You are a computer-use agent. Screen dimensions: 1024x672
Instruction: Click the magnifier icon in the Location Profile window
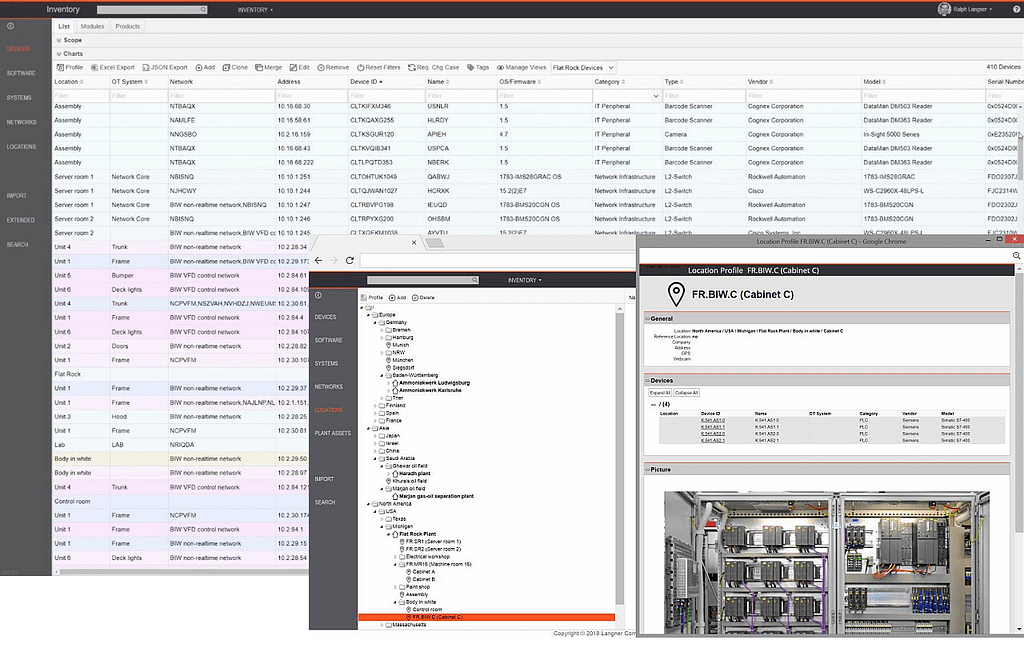[1016, 256]
